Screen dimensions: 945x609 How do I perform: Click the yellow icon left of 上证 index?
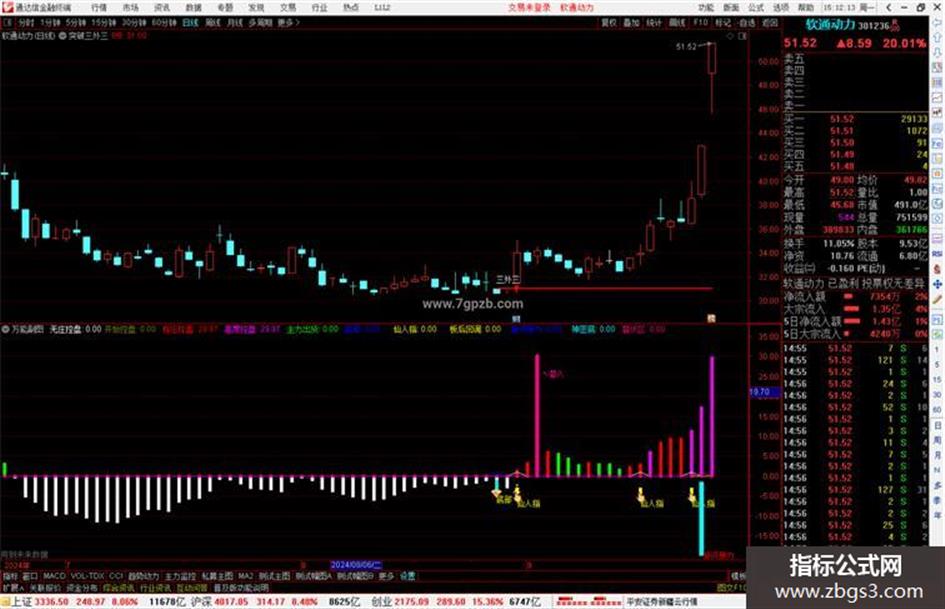(x=5, y=602)
